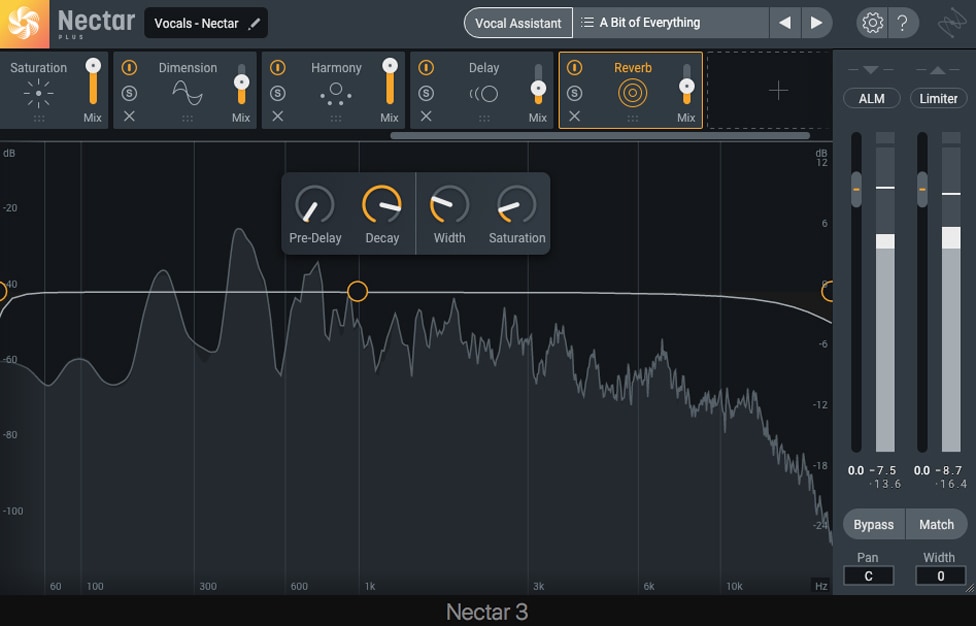Solo the Dimension module
Screen dimensions: 976x626
click(129, 93)
